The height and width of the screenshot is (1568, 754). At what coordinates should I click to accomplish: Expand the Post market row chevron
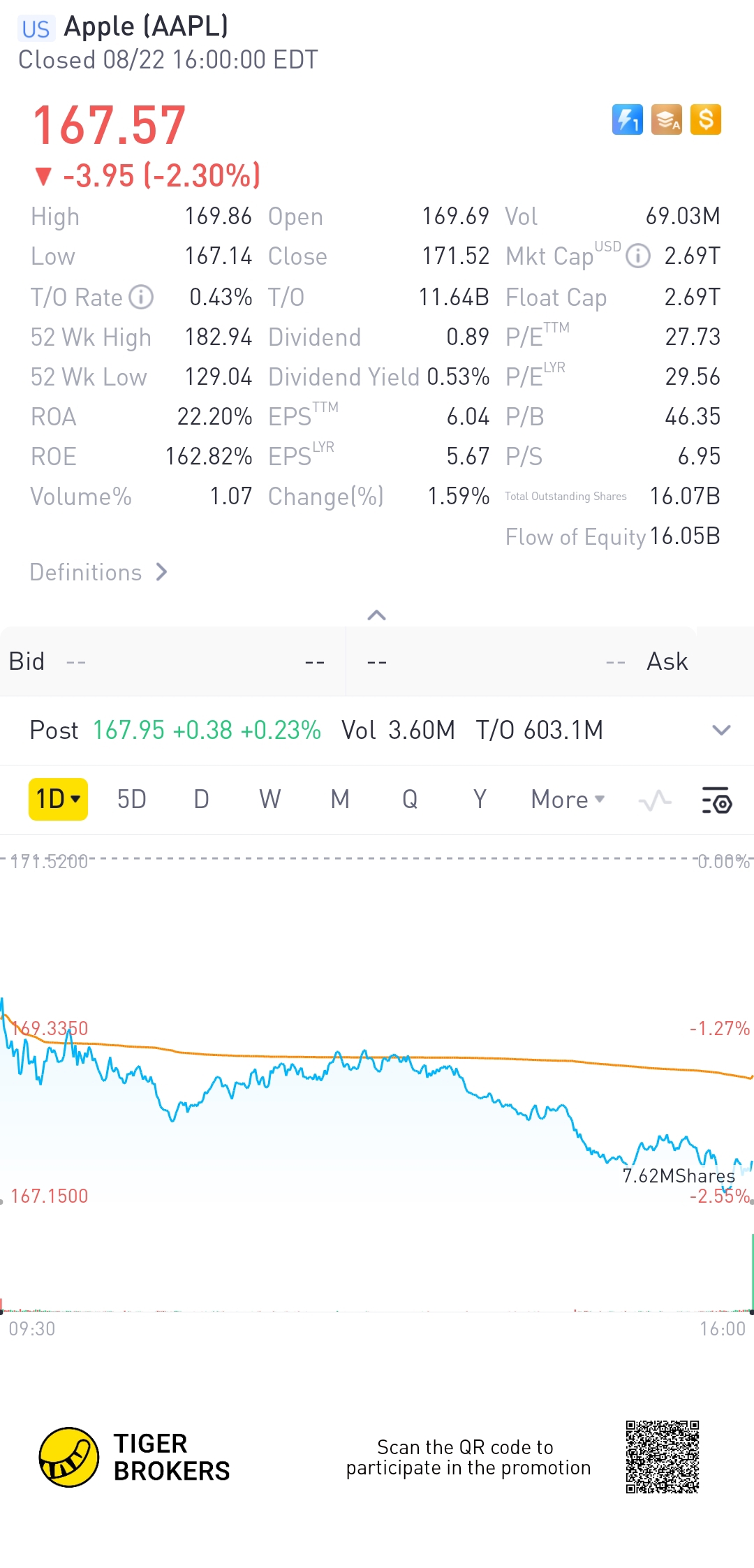tap(720, 731)
